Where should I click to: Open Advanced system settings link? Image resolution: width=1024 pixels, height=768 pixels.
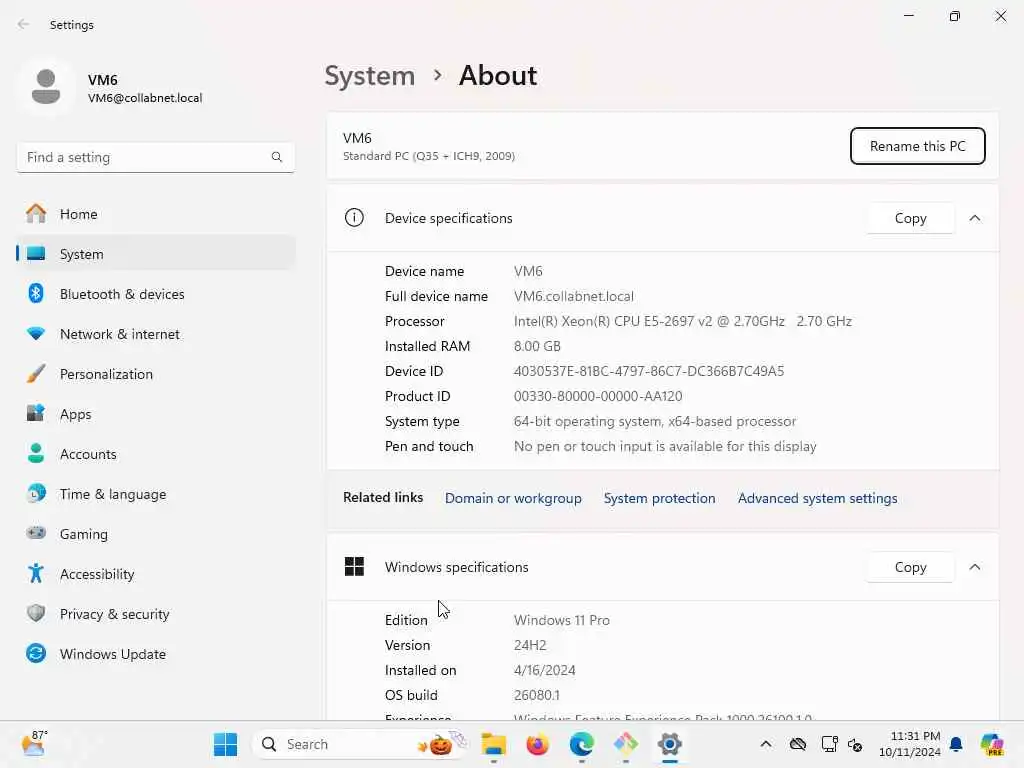coord(818,498)
